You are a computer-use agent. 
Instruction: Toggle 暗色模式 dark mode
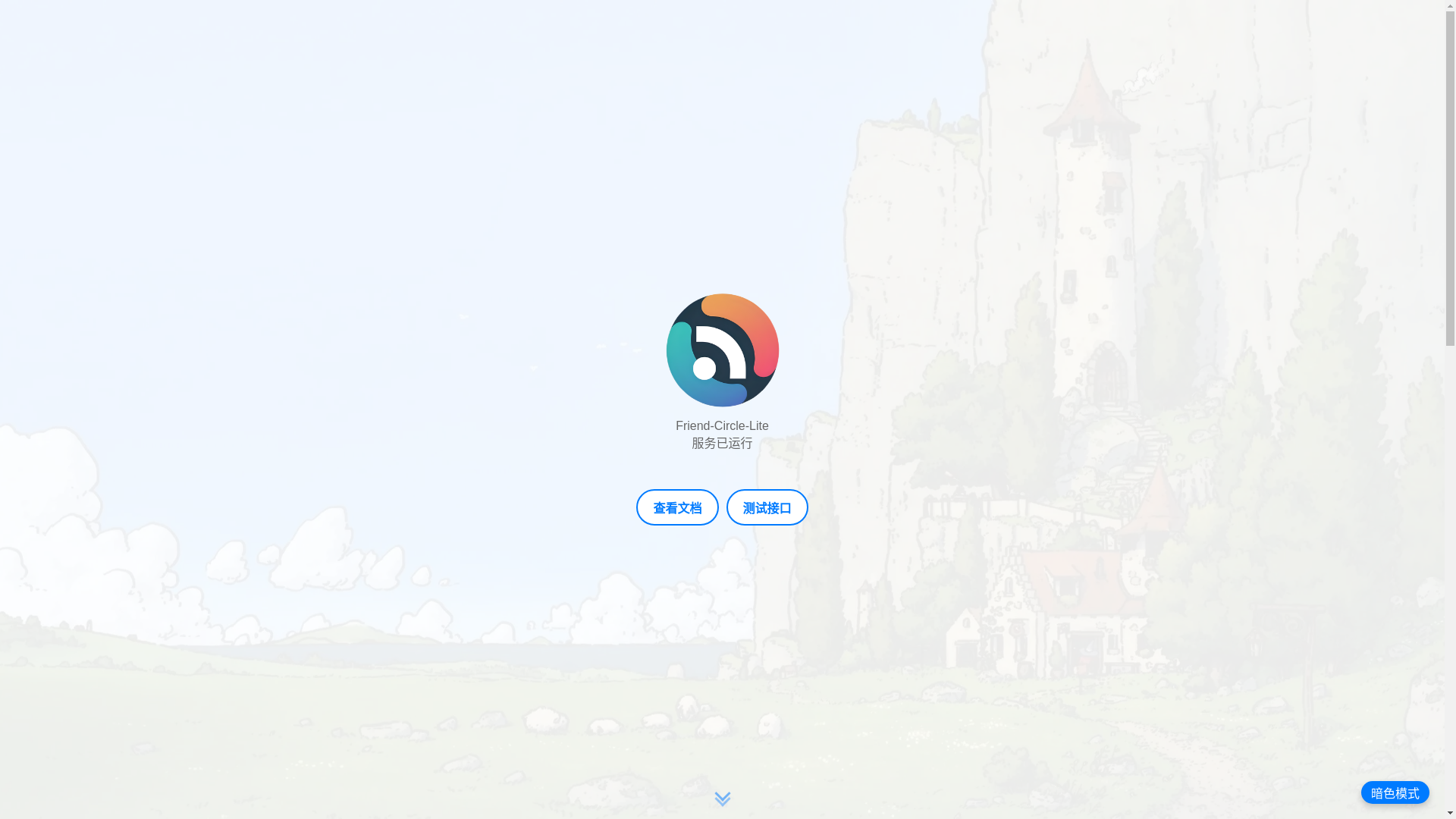1395,792
